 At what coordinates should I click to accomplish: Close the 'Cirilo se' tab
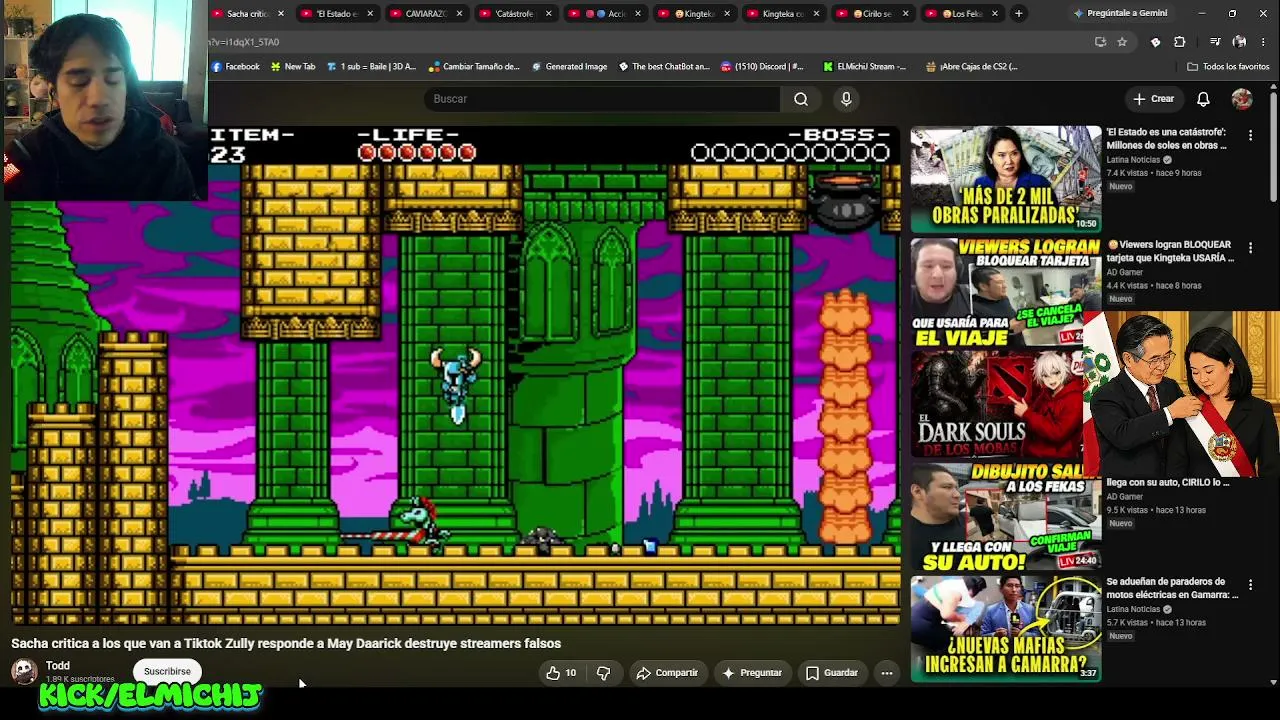click(x=906, y=14)
